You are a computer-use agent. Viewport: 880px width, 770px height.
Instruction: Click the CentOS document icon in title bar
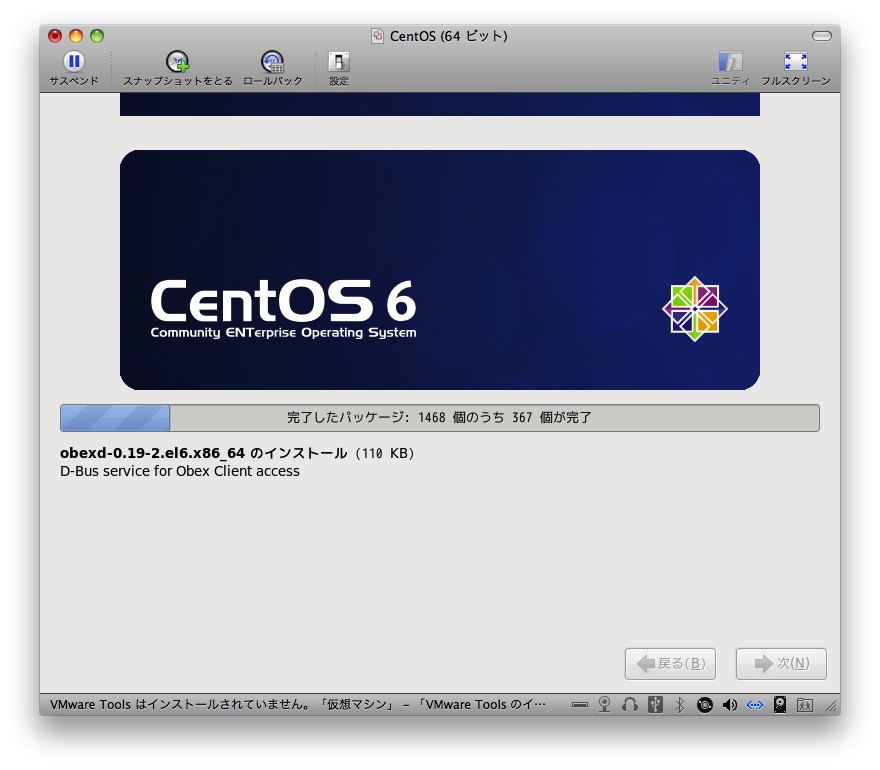[377, 36]
